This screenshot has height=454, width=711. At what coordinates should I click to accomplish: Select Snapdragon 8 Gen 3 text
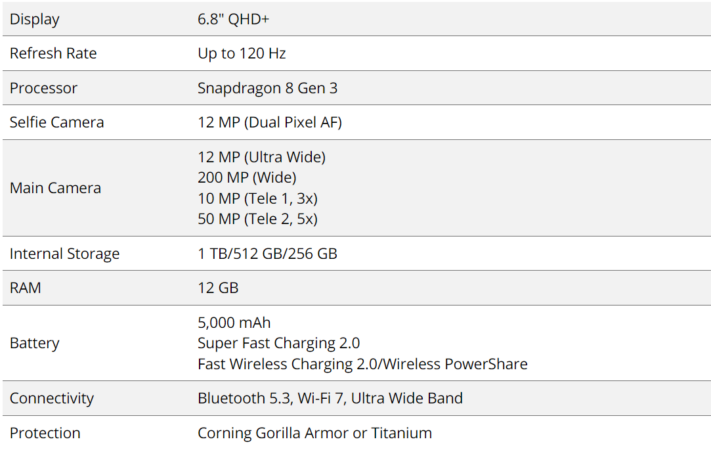(267, 88)
